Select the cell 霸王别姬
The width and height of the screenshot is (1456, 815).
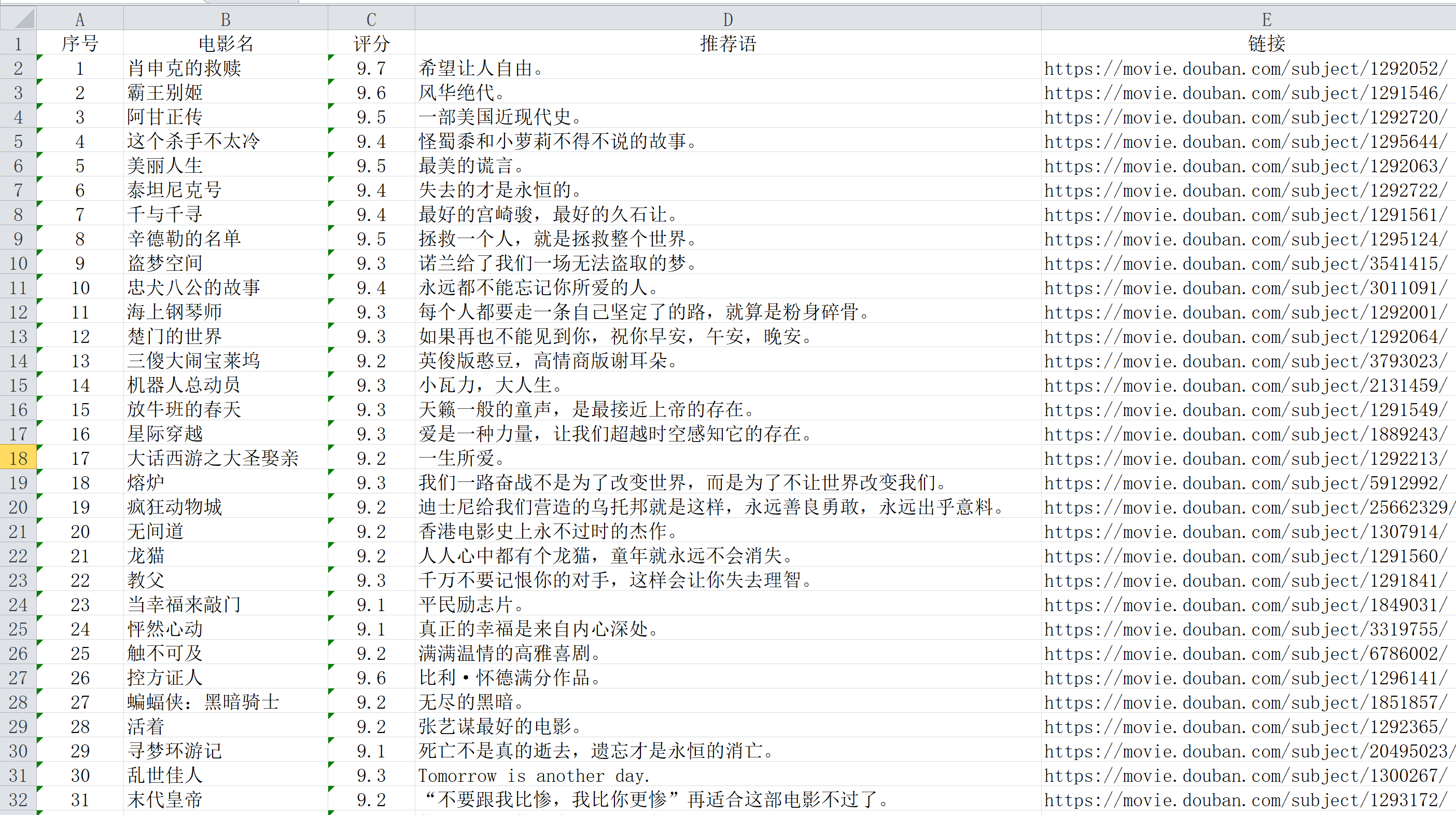226,92
